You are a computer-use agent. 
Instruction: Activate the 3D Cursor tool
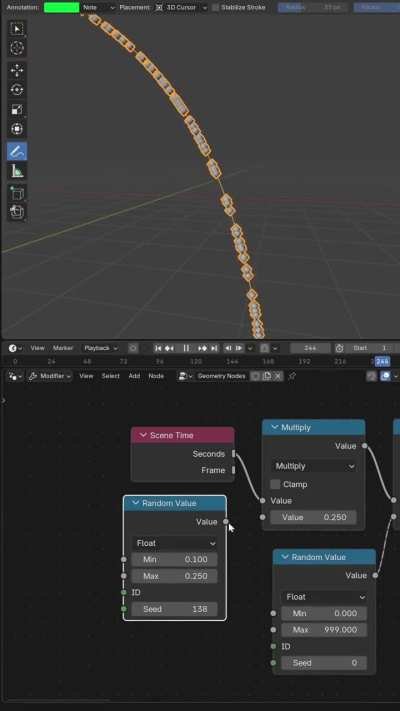(x=17, y=48)
